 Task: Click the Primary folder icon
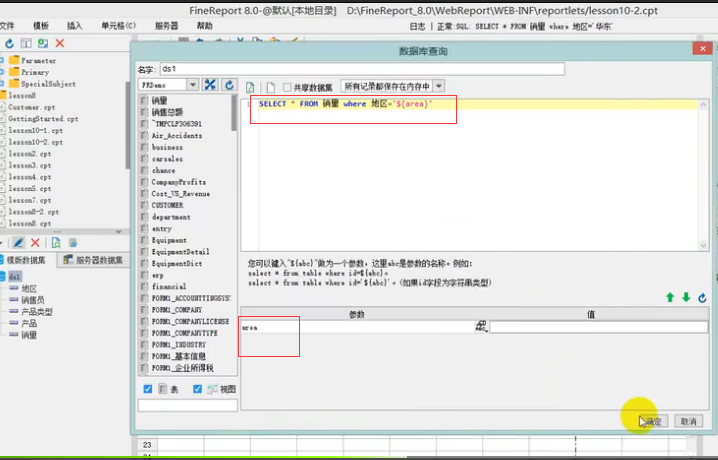[14, 72]
